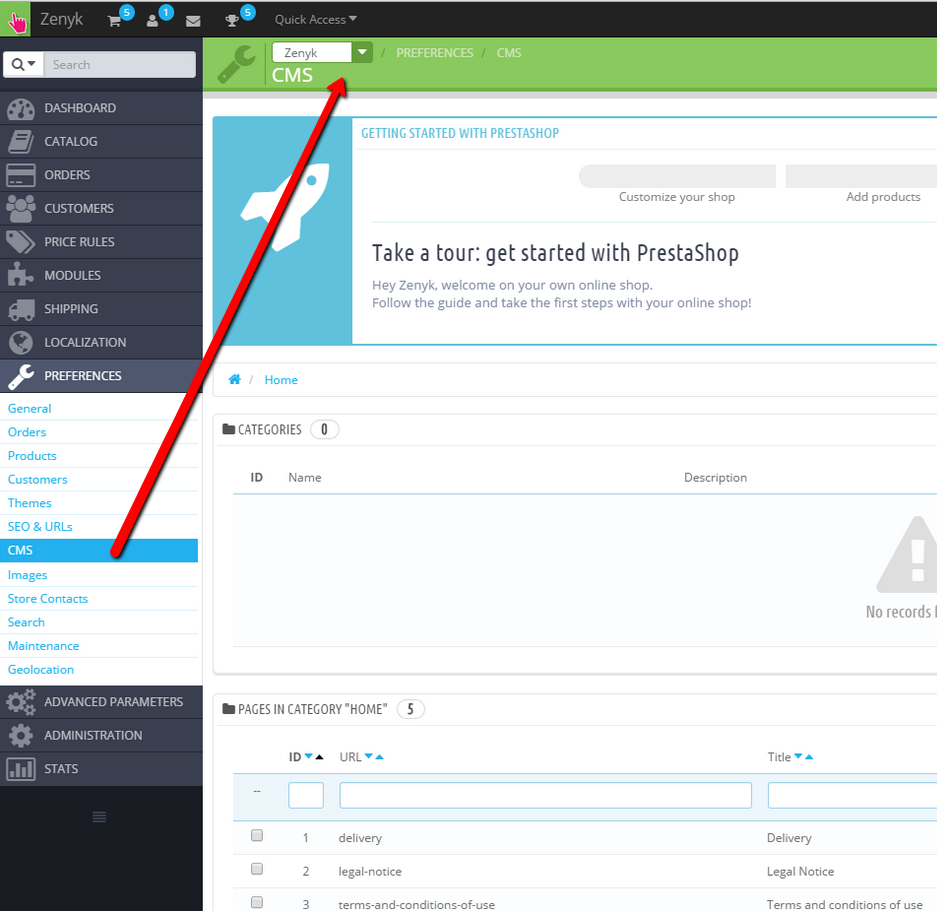This screenshot has width=937, height=911.
Task: Click the Shipping truck icon
Action: pos(20,309)
